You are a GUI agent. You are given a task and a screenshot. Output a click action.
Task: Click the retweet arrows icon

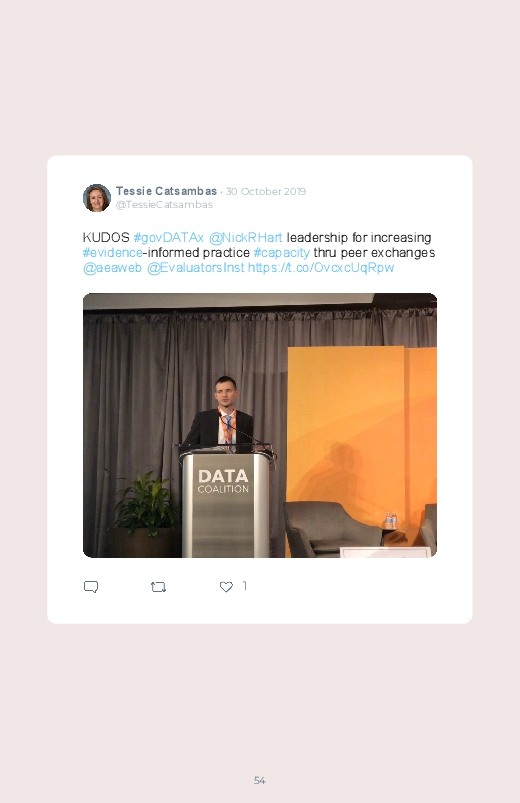tap(158, 587)
